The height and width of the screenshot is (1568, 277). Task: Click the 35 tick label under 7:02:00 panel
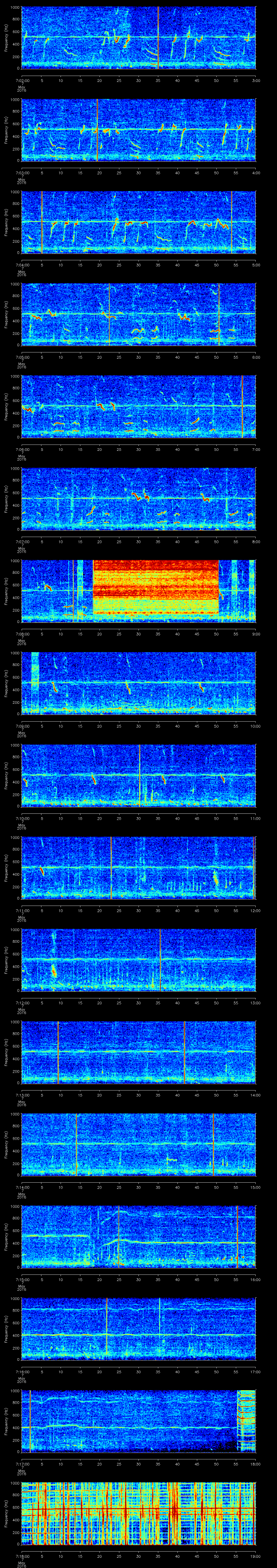coord(158,80)
